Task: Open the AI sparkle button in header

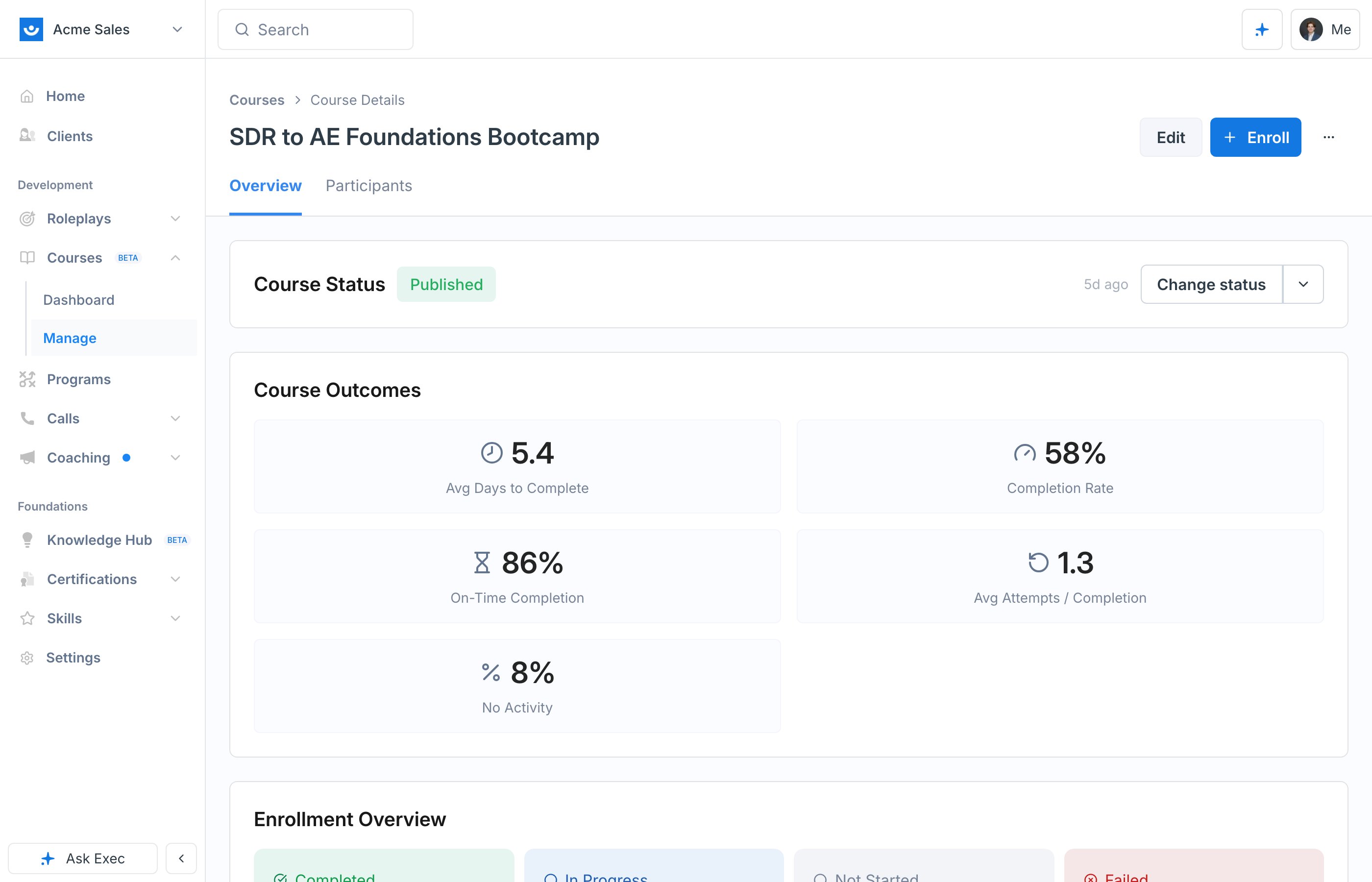Action: (x=1261, y=29)
